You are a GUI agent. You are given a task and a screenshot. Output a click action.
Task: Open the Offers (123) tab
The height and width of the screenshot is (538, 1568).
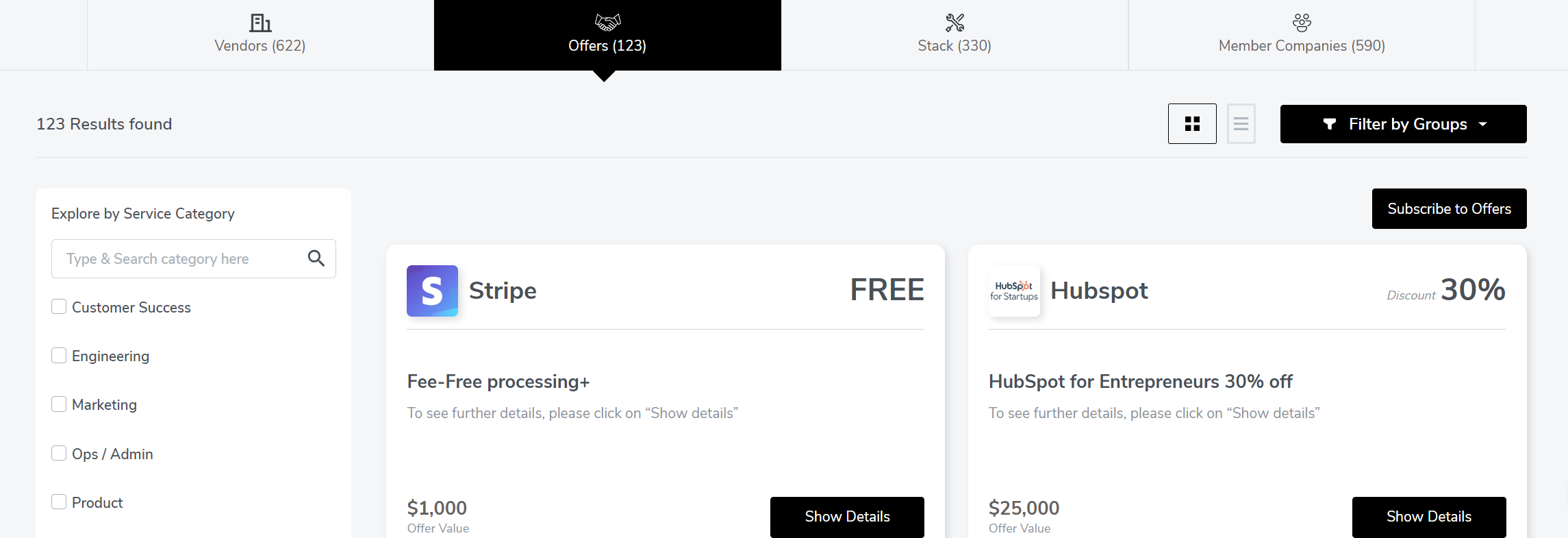607,35
